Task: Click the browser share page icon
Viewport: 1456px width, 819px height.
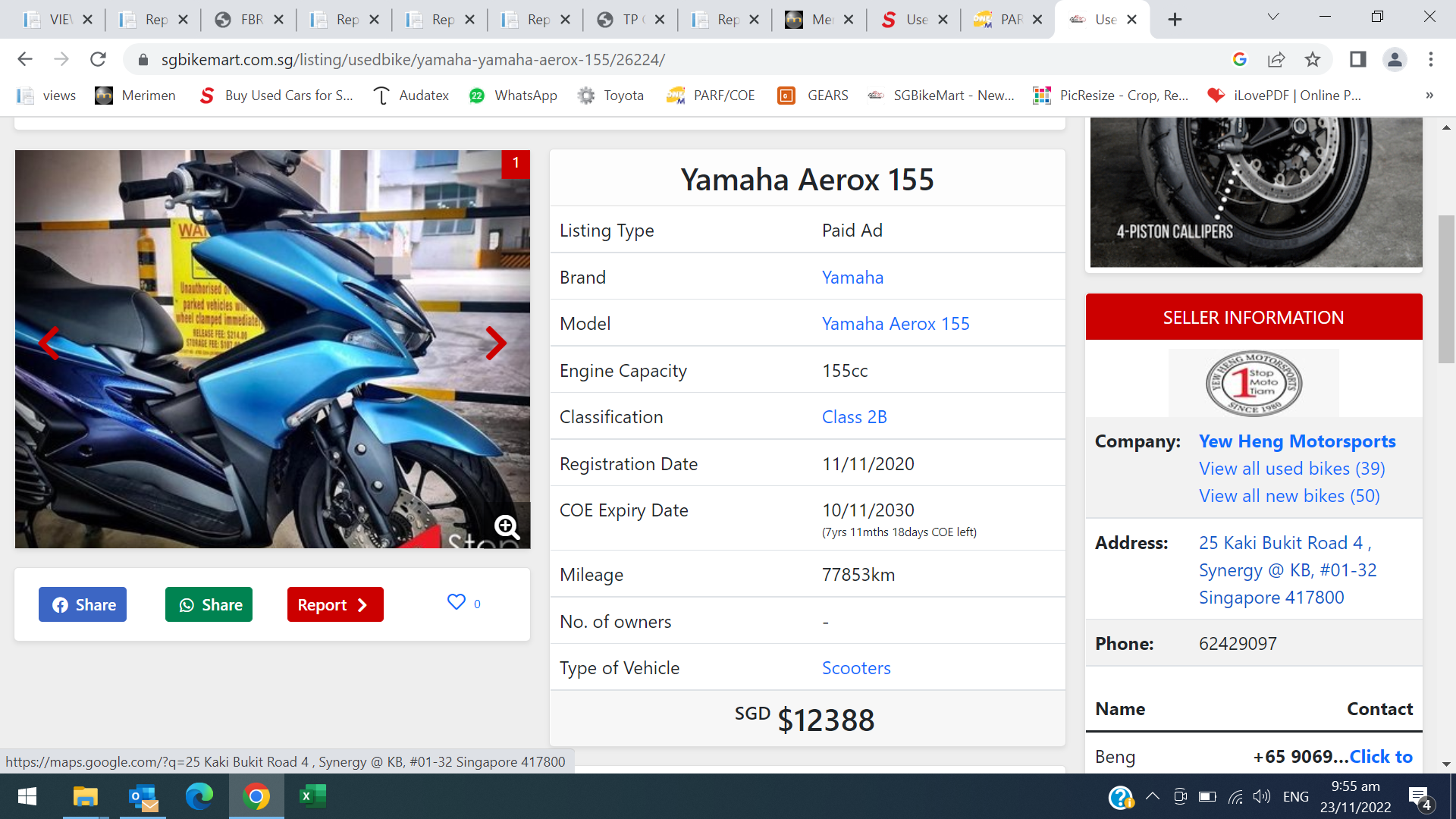Action: coord(1276,59)
